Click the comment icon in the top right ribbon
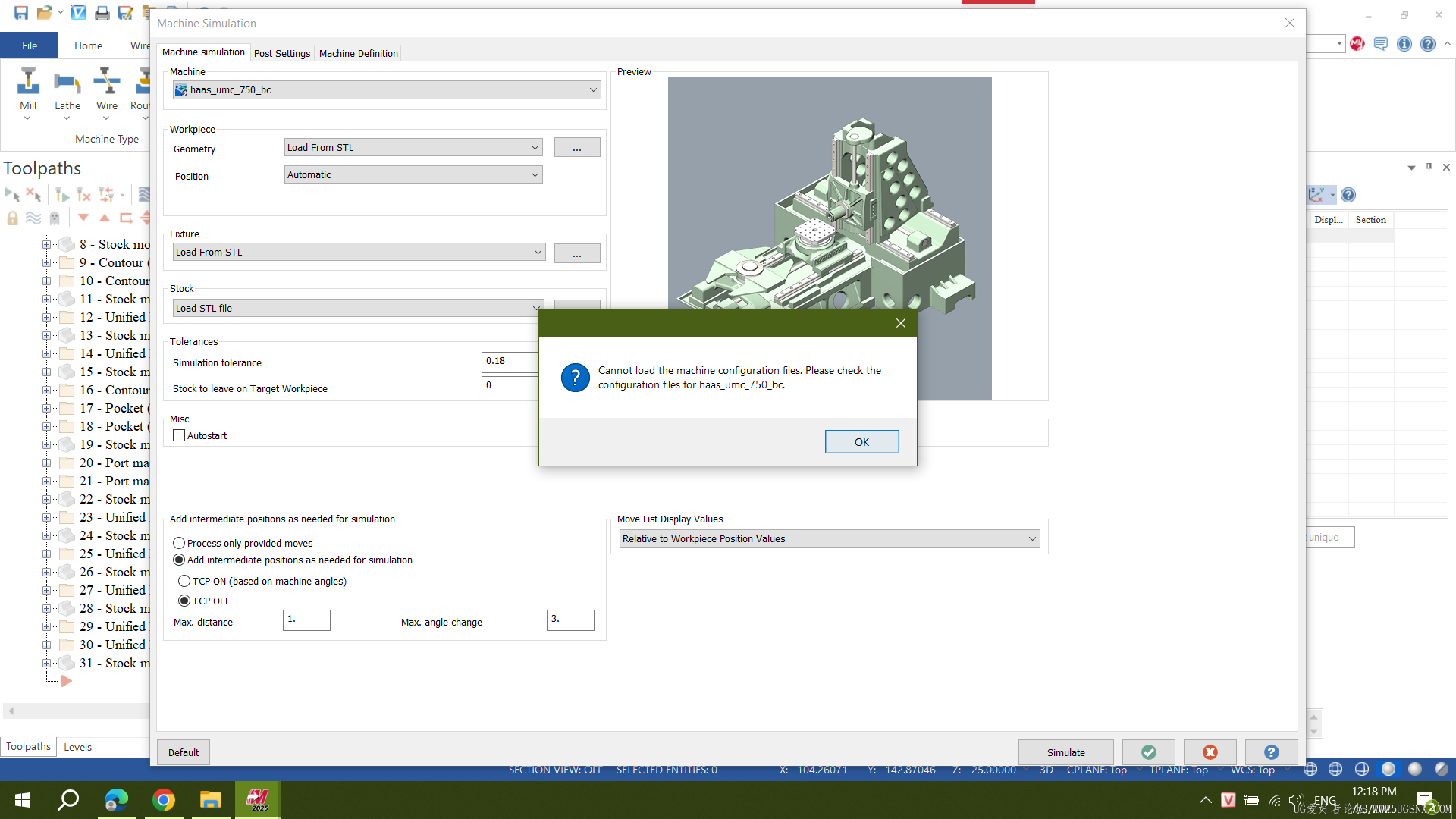Screen dimensions: 1456x819 (1380, 44)
